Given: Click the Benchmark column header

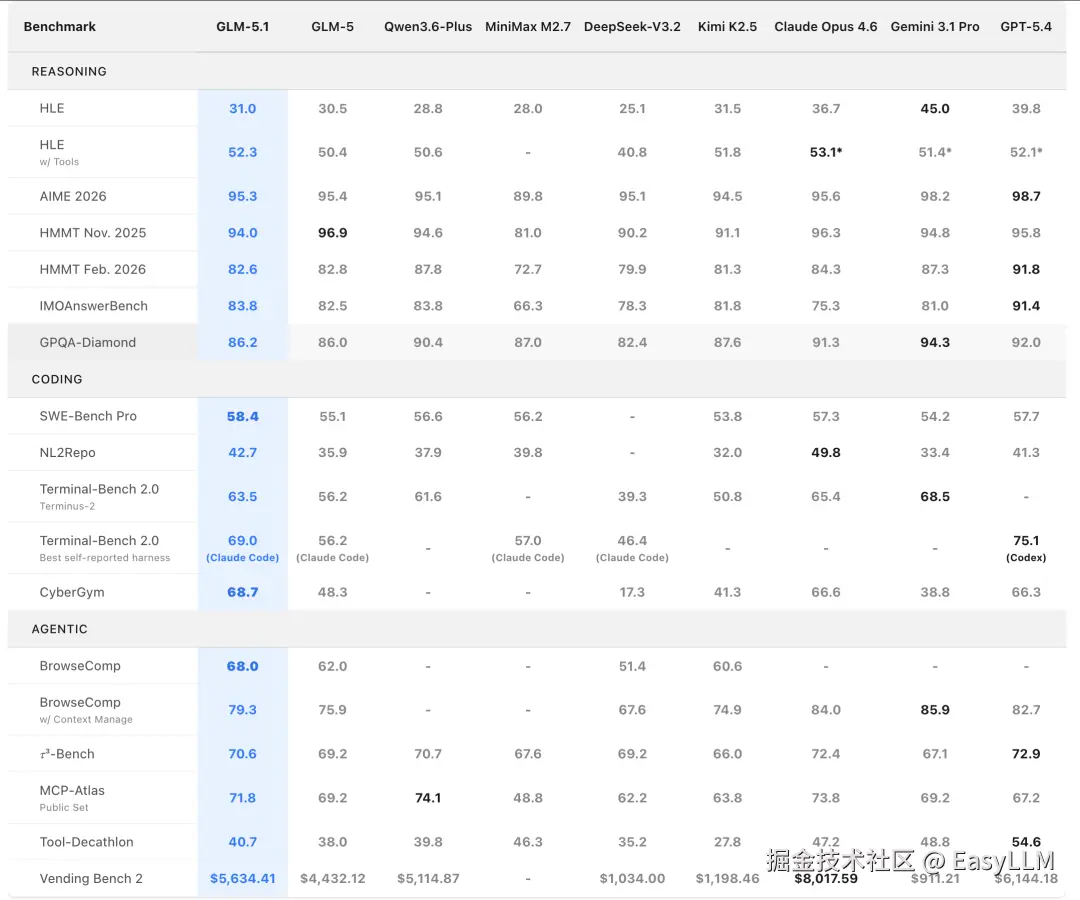Looking at the screenshot, I should coord(59,27).
